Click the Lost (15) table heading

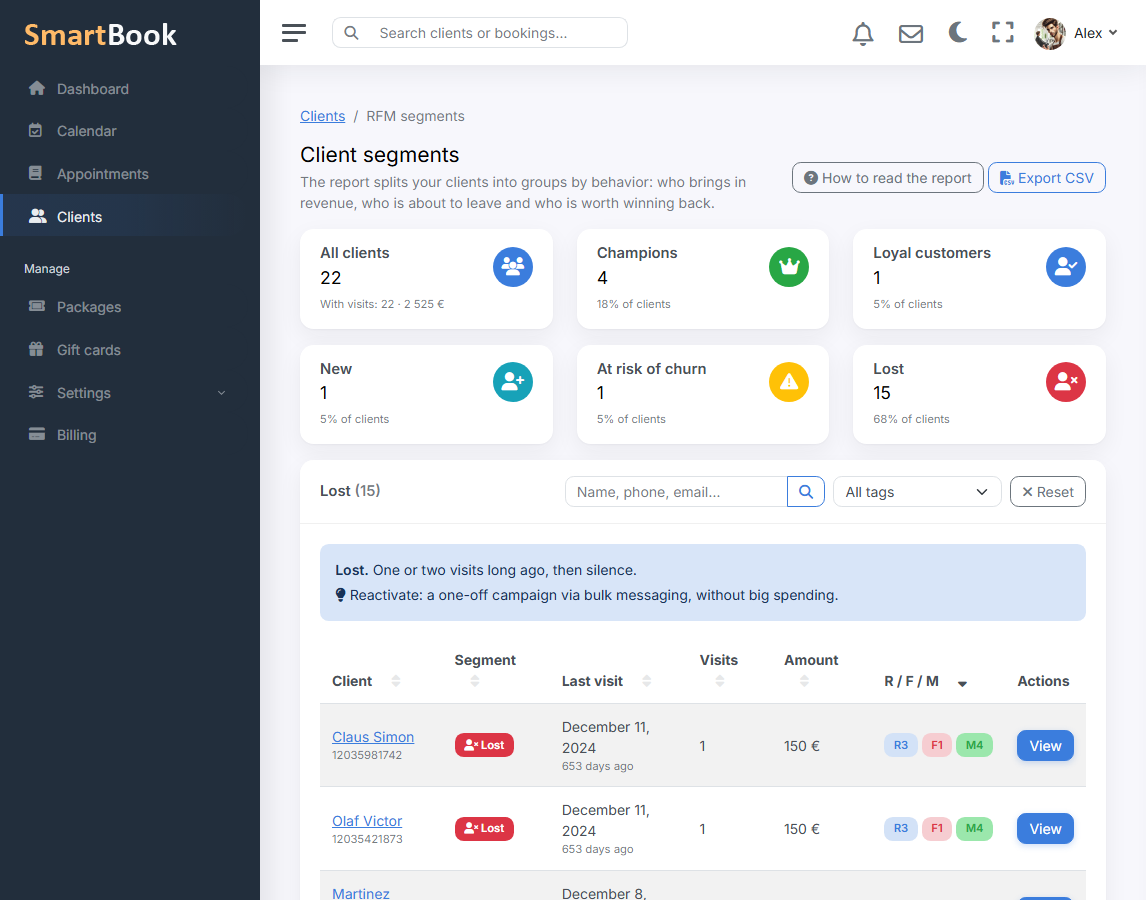pyautogui.click(x=350, y=491)
